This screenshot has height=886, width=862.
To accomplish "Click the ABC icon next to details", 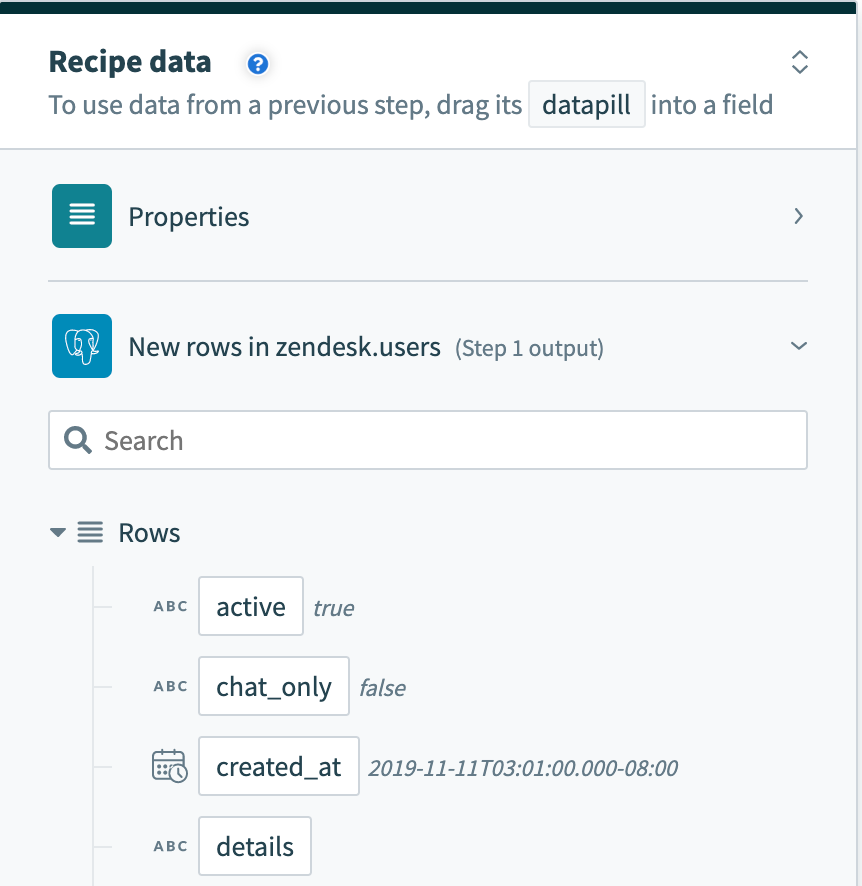I will (170, 845).
